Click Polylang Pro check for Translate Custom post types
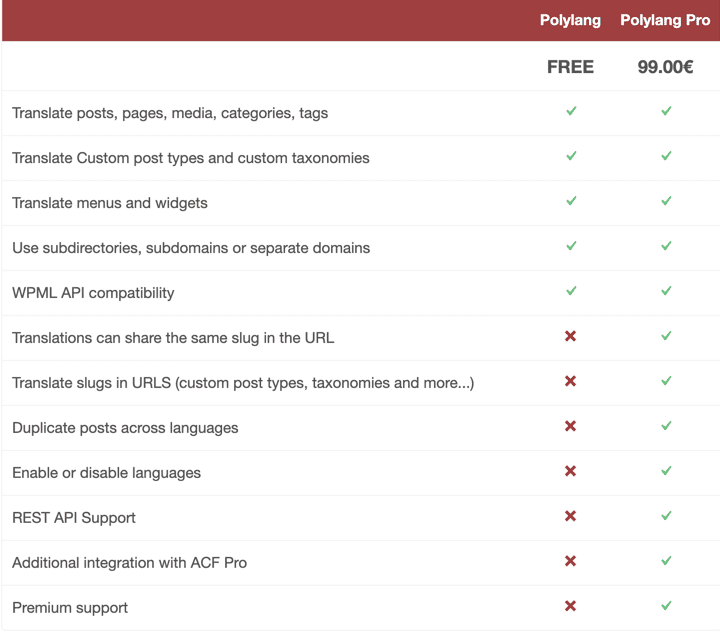The image size is (720, 632). click(x=666, y=156)
